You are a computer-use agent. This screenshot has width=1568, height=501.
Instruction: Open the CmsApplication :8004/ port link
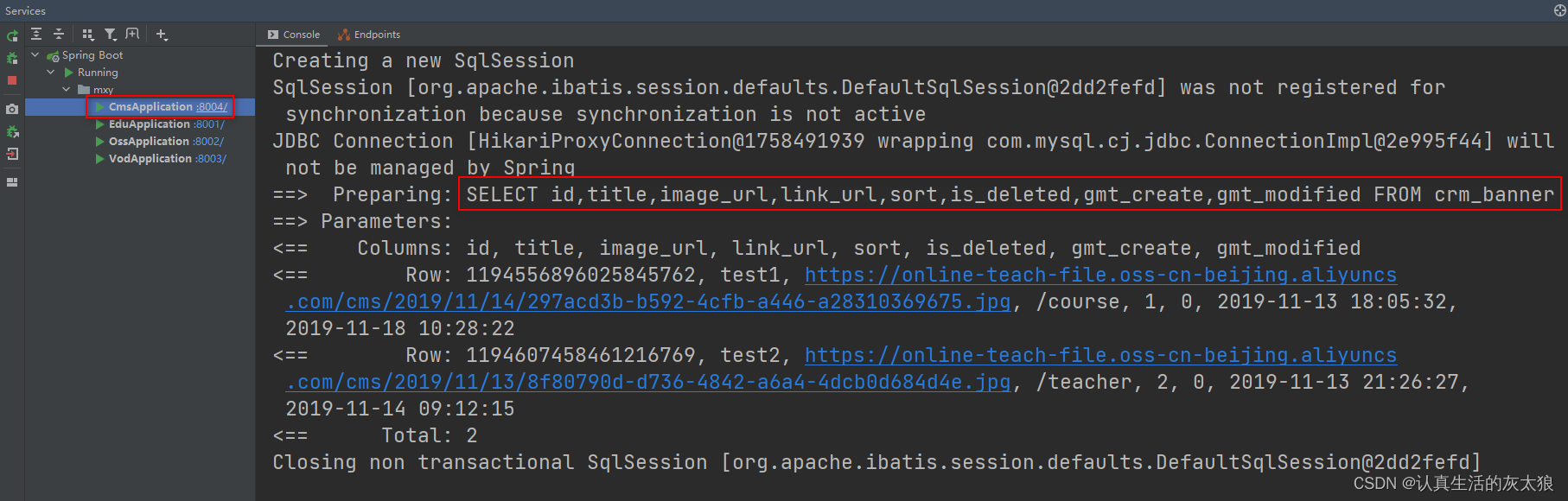tap(212, 107)
